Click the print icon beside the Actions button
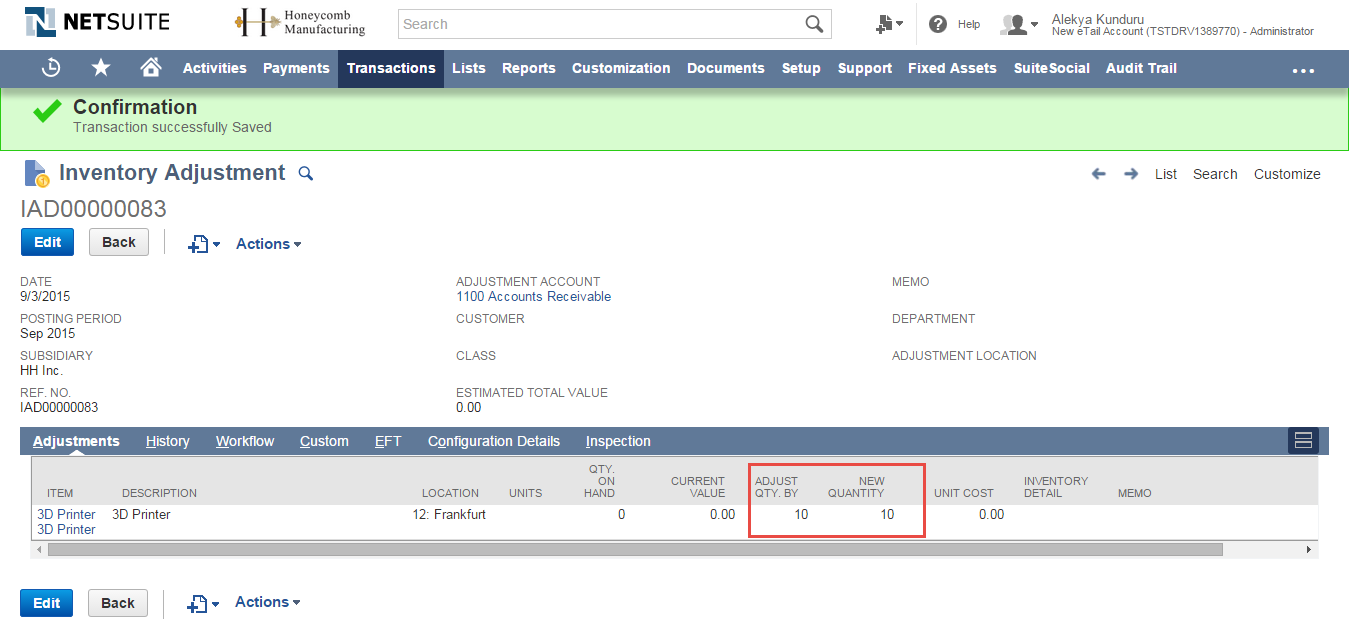The width and height of the screenshot is (1349, 641). tap(200, 243)
